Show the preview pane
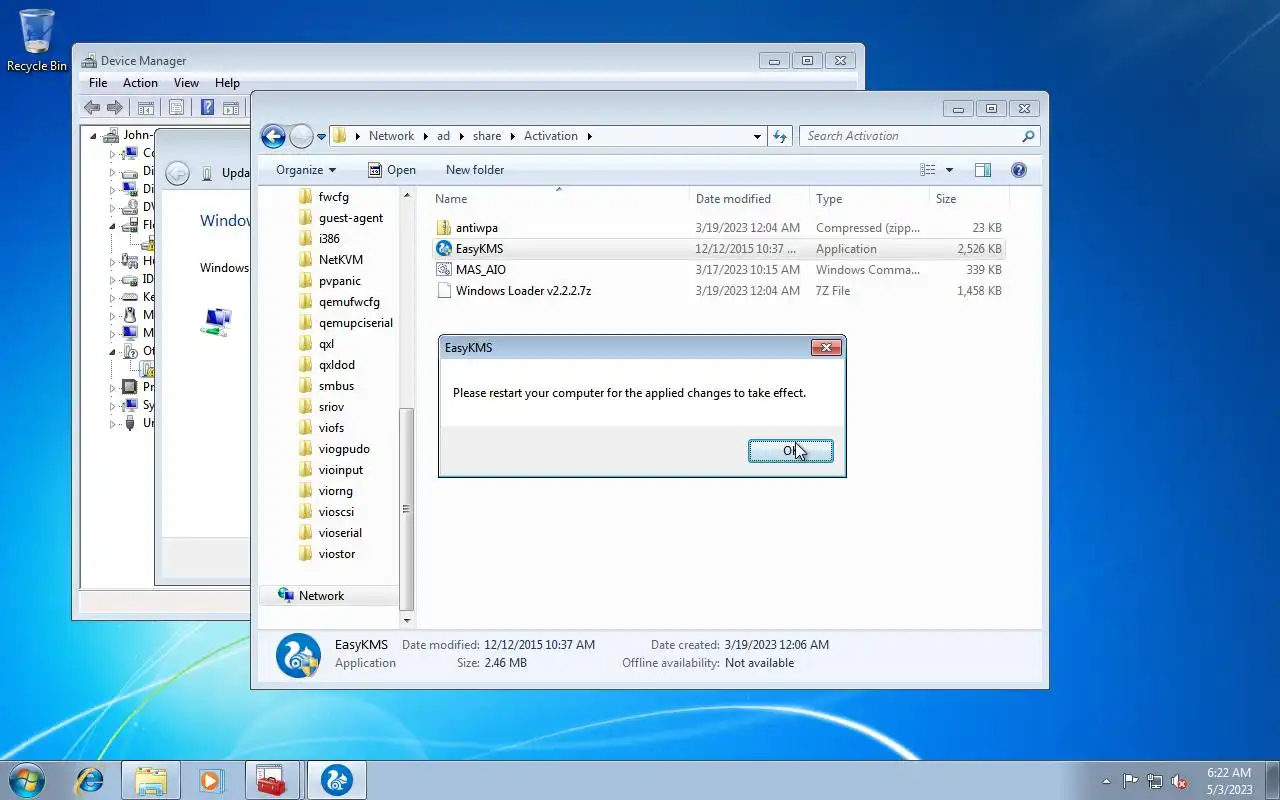This screenshot has width=1280, height=800. point(983,170)
